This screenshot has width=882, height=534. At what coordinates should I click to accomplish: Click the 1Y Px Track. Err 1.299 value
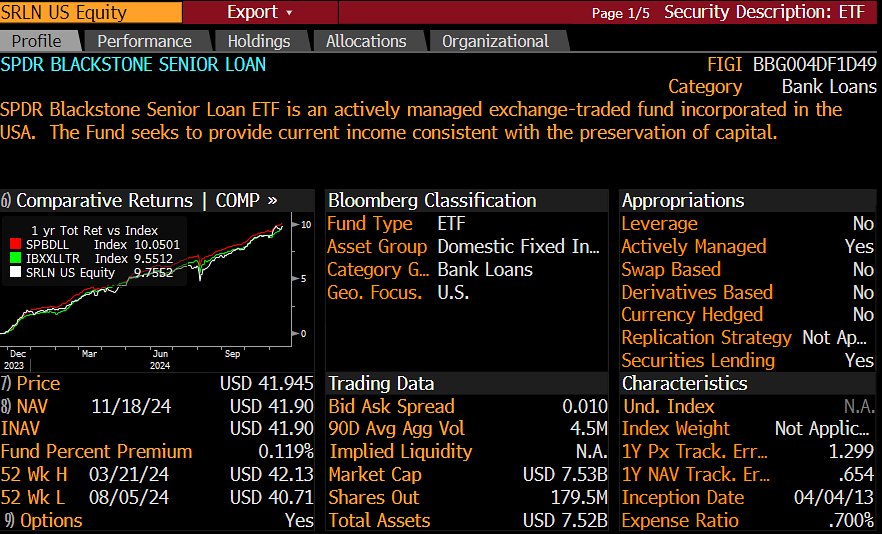851,452
